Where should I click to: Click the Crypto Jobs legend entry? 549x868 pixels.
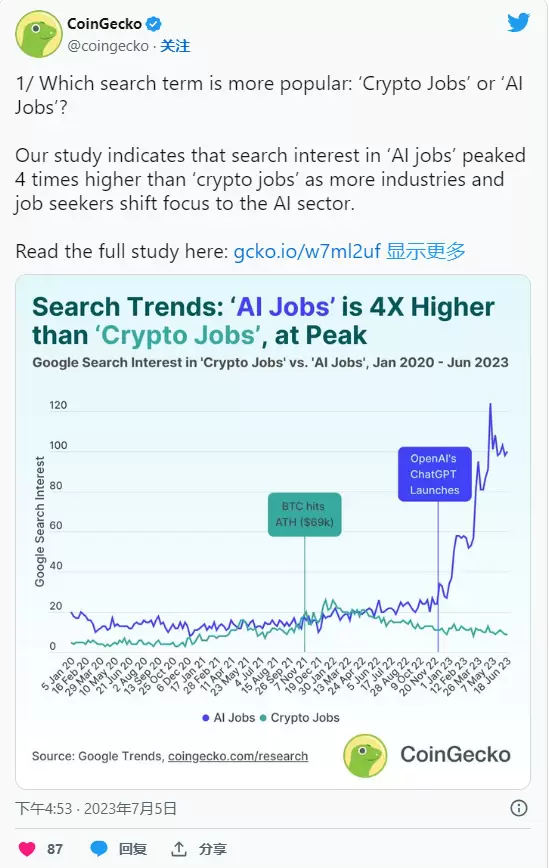[299, 718]
